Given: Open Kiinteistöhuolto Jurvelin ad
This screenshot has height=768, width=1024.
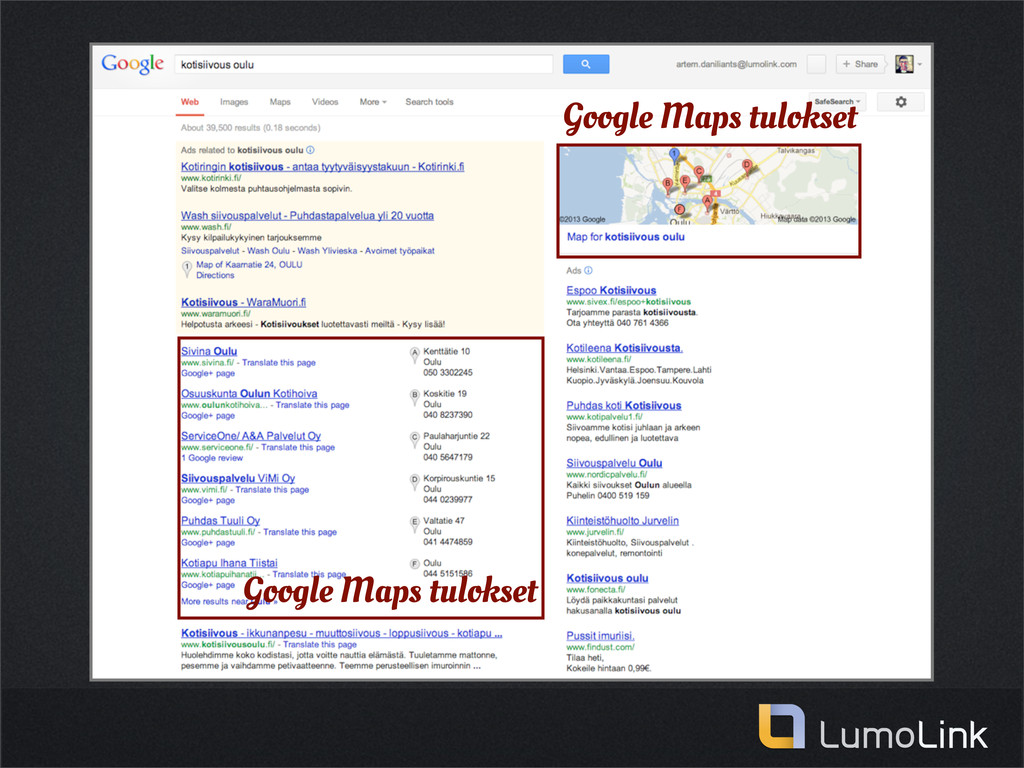Looking at the screenshot, I should point(622,521).
